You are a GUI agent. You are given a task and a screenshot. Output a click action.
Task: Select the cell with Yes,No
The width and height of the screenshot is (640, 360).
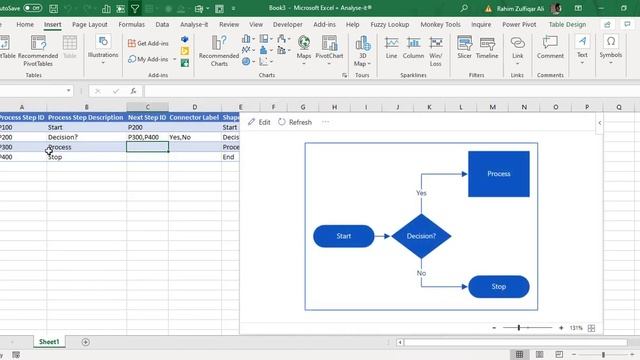pyautogui.click(x=195, y=137)
